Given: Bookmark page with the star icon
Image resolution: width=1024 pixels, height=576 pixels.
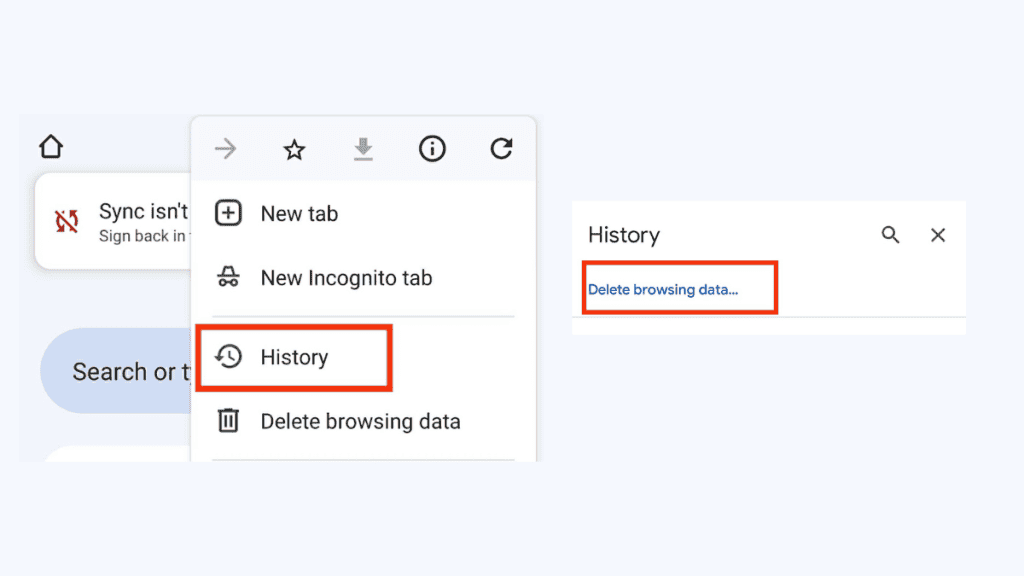Looking at the screenshot, I should click(x=294, y=150).
